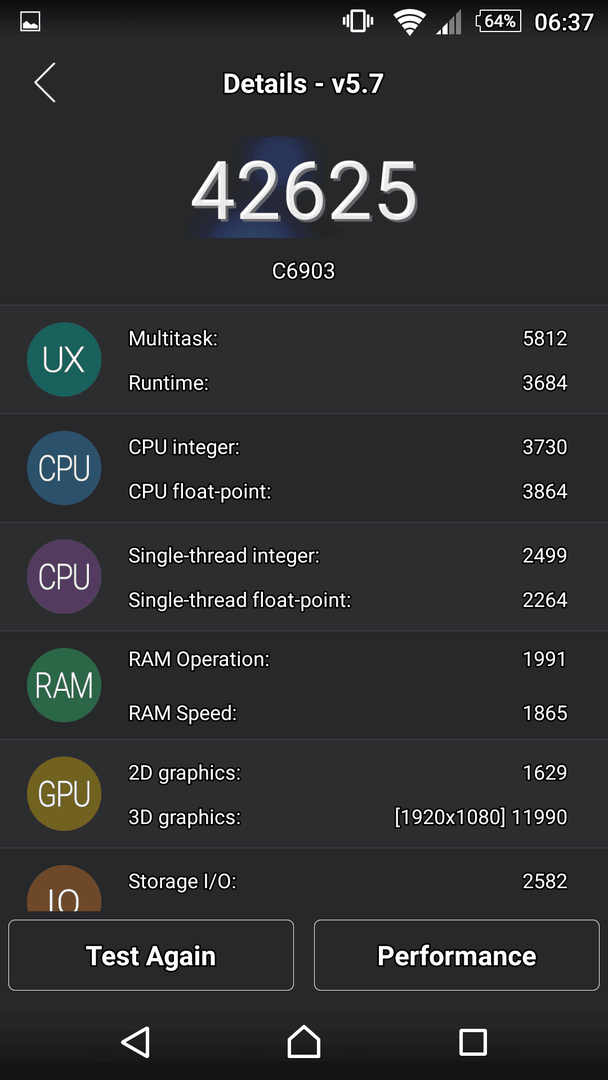Tap the recent apps square icon
Screen dimensions: 608x1080
(472, 1042)
